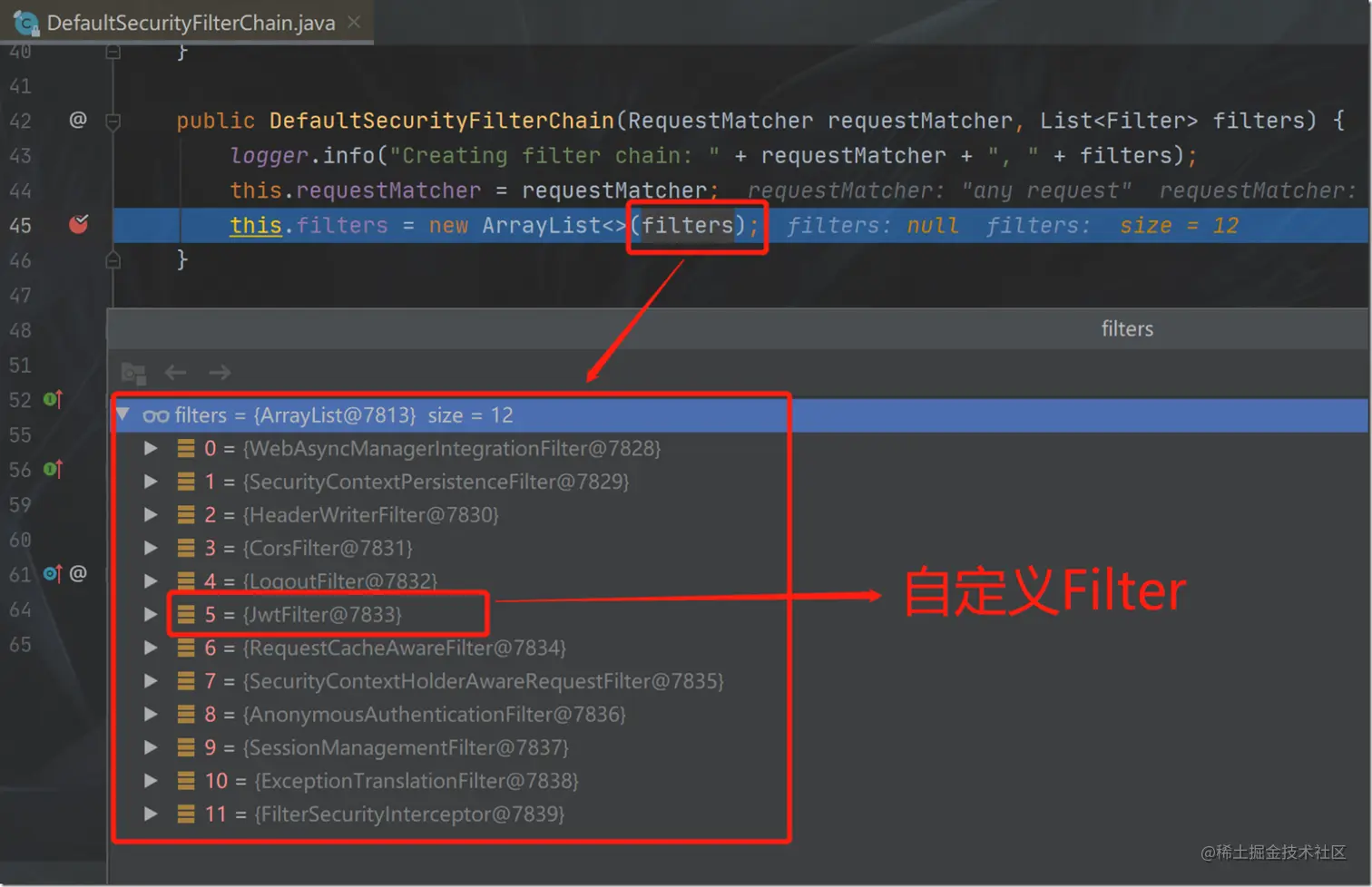The height and width of the screenshot is (887, 1372).
Task: Close the DefaultSecurityFilterChain.java tab
Action: (x=354, y=22)
